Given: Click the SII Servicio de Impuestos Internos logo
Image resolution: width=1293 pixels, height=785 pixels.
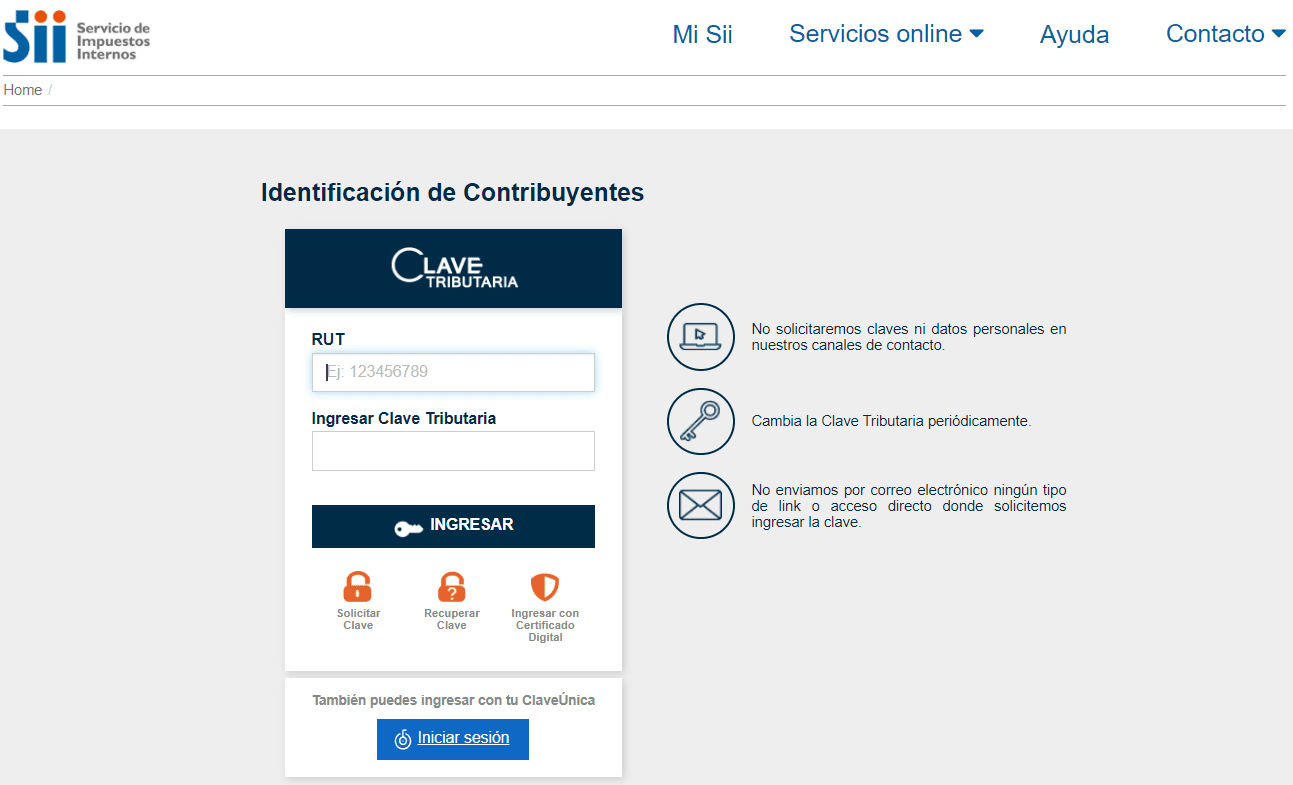Looking at the screenshot, I should click(x=77, y=36).
